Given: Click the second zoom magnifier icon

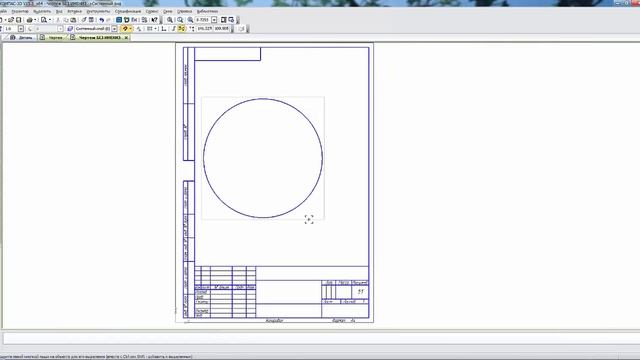Looking at the screenshot, I should point(180,20).
